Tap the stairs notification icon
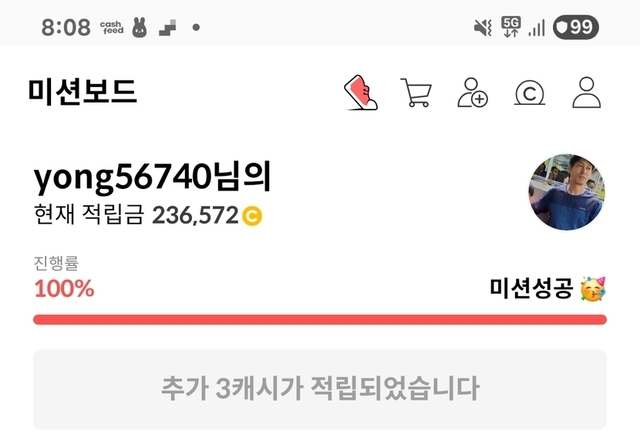Screen dimensions: 640x440 click(x=168, y=27)
